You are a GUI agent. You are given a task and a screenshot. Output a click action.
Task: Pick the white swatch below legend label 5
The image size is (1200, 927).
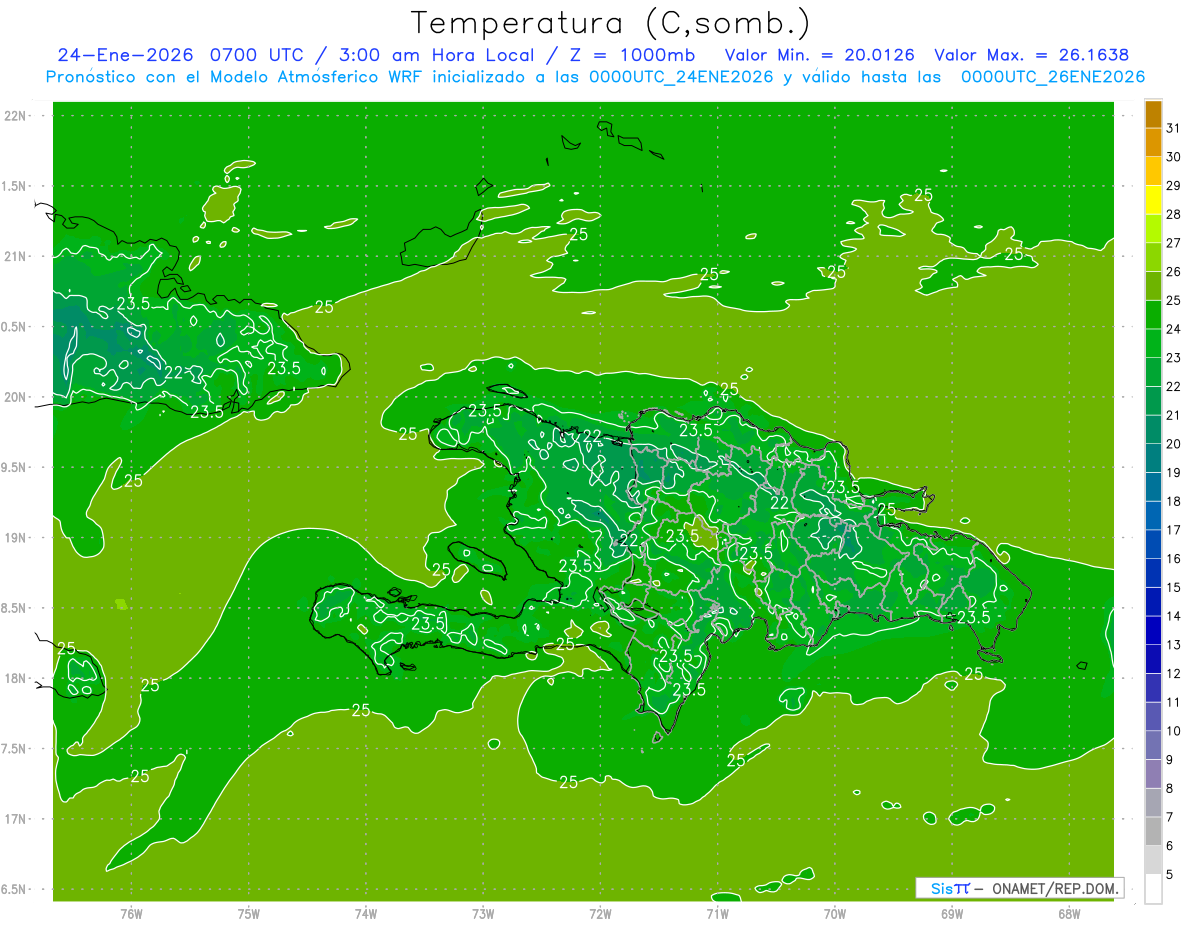click(x=1153, y=889)
